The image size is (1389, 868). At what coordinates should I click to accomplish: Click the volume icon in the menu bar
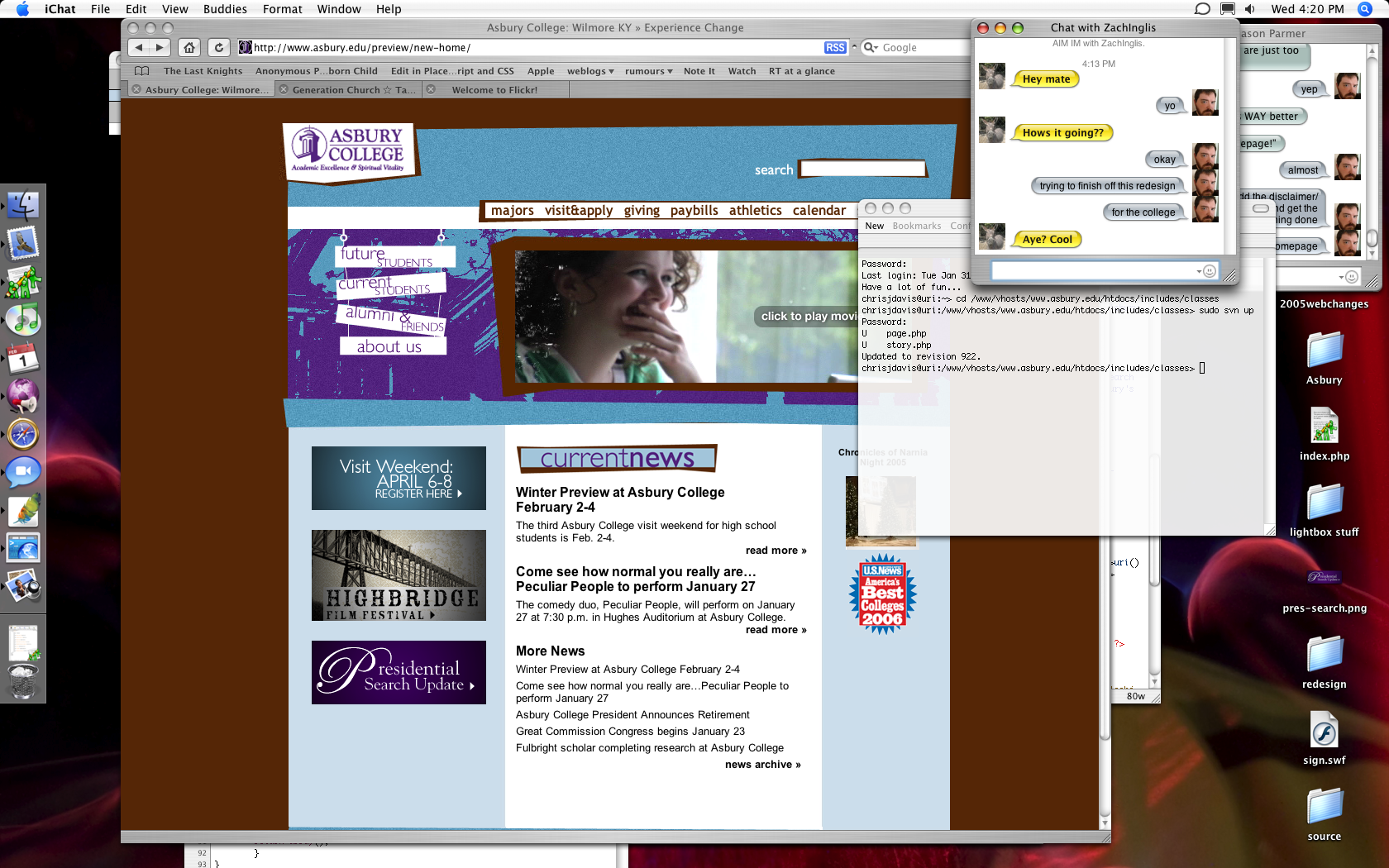pyautogui.click(x=1250, y=9)
